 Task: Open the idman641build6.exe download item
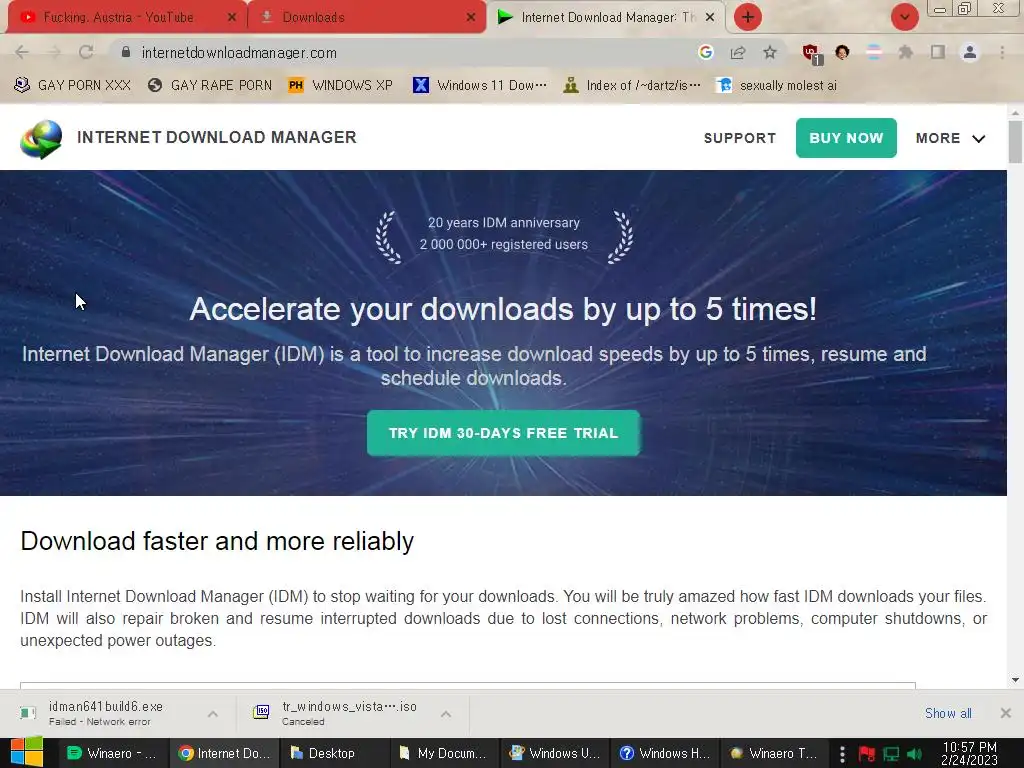tap(104, 713)
